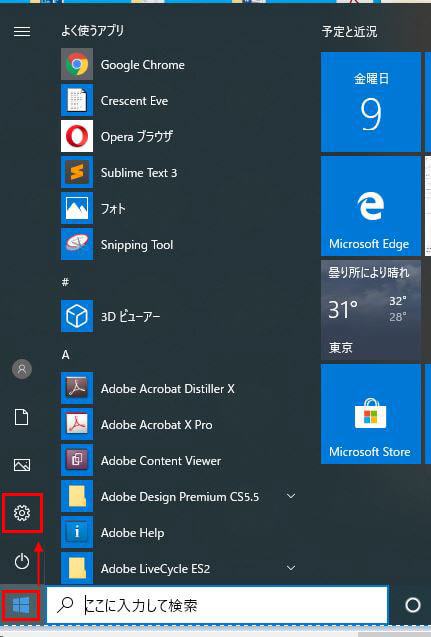Open the Microsoft Edge tile
The width and height of the screenshot is (431, 637).
[x=371, y=206]
